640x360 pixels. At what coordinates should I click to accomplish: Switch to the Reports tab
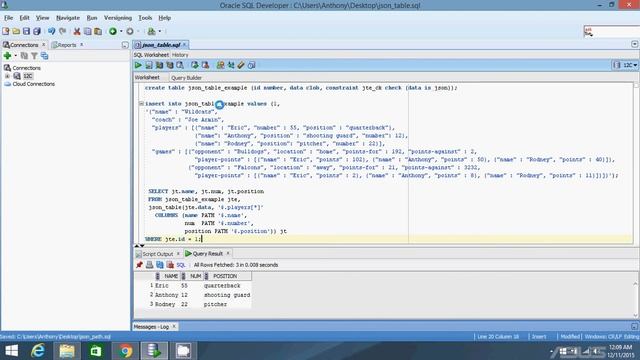[x=66, y=45]
